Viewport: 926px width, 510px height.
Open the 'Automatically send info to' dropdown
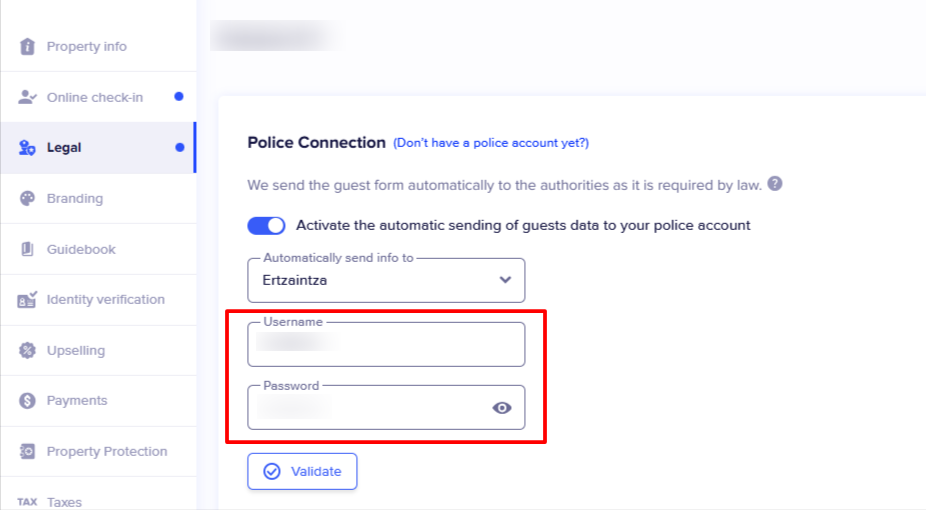385,280
